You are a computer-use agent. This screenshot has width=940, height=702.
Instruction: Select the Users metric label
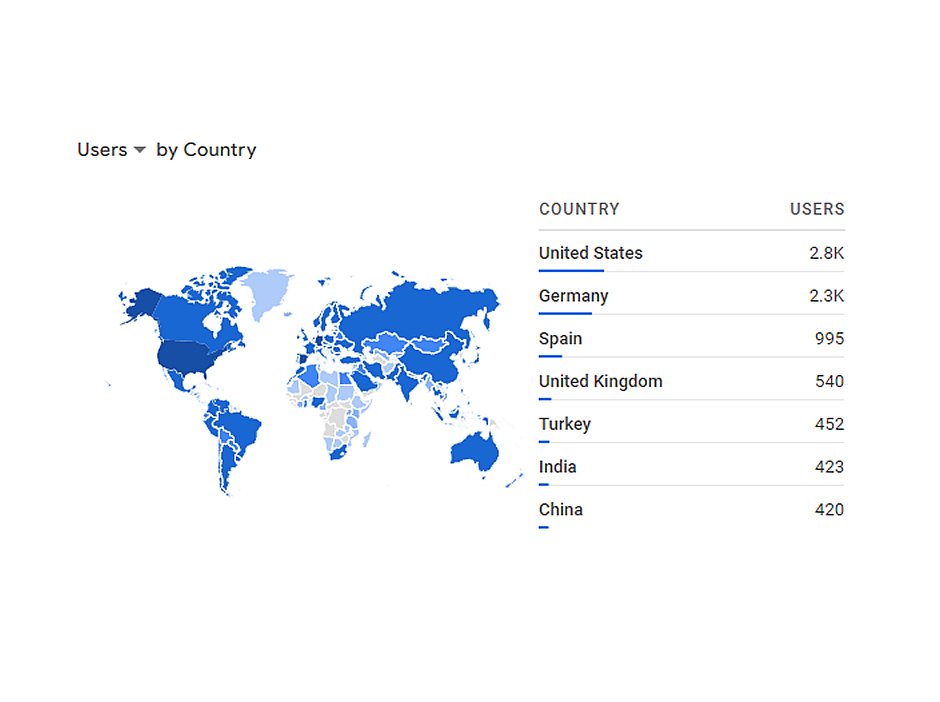pyautogui.click(x=103, y=150)
